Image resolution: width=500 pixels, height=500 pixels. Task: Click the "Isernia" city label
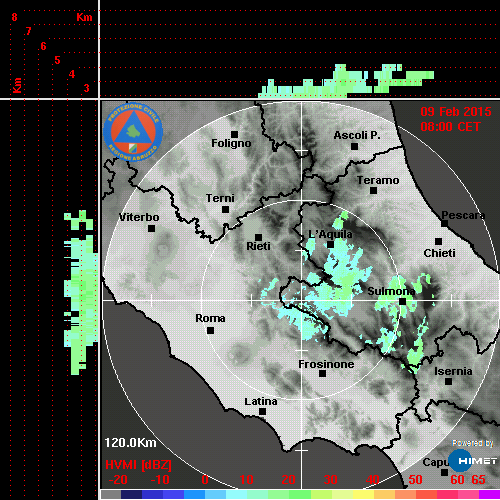tap(453, 371)
